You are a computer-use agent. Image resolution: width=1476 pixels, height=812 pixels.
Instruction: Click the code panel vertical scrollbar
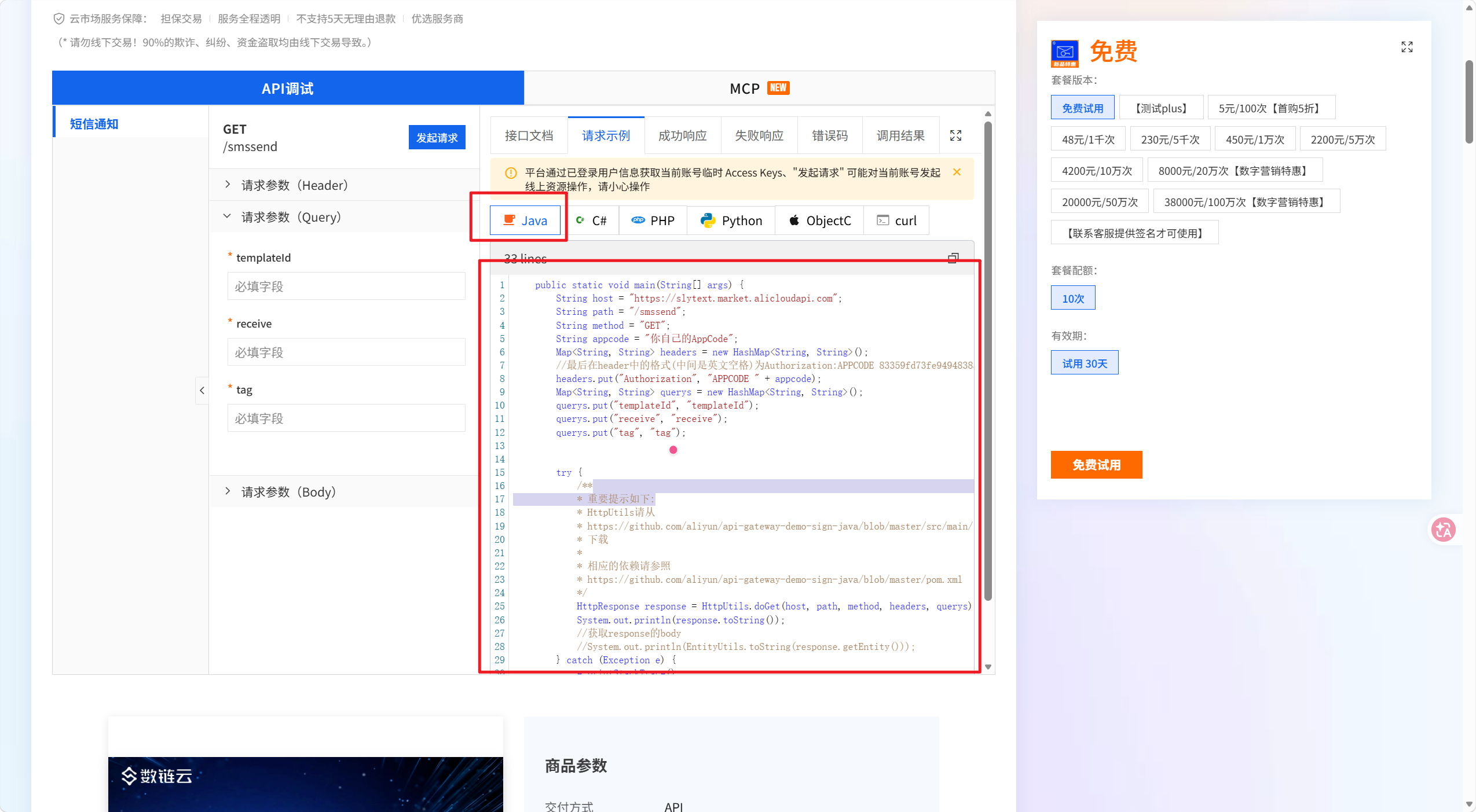(x=988, y=362)
